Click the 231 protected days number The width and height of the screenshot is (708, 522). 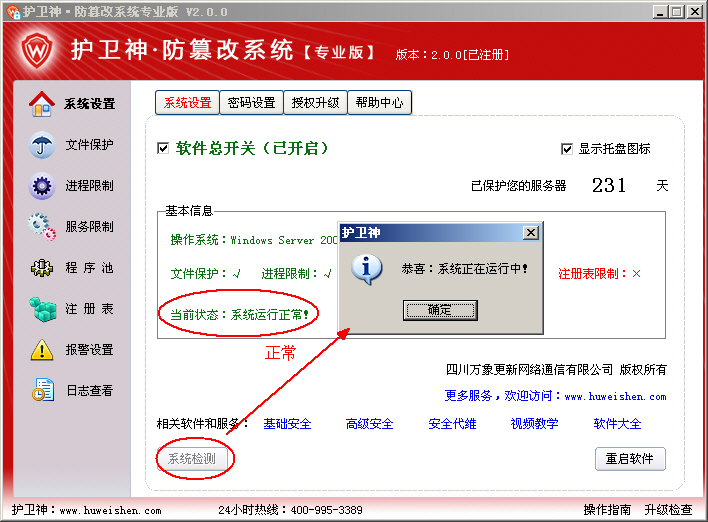click(609, 185)
